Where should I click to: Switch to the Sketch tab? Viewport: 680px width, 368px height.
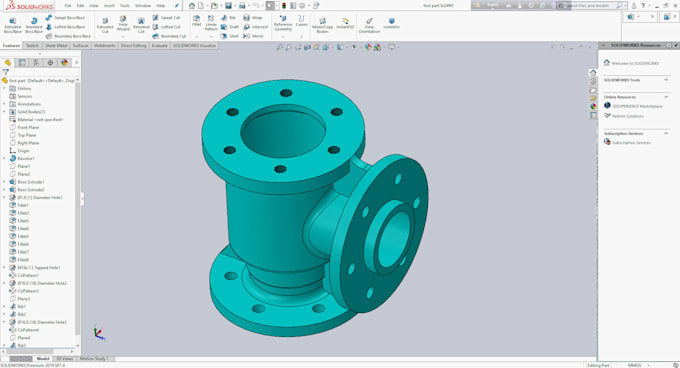(x=32, y=46)
